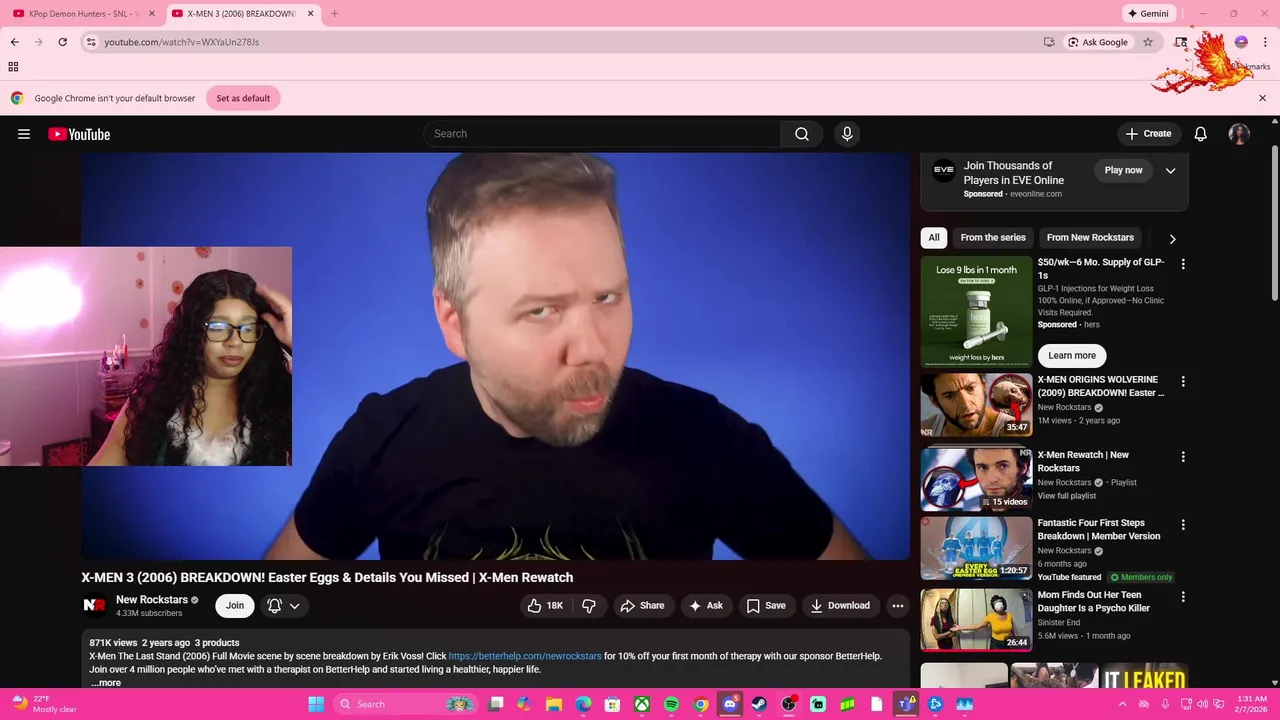Select the From New Rockstars chip
This screenshot has width=1280, height=720.
tap(1090, 238)
